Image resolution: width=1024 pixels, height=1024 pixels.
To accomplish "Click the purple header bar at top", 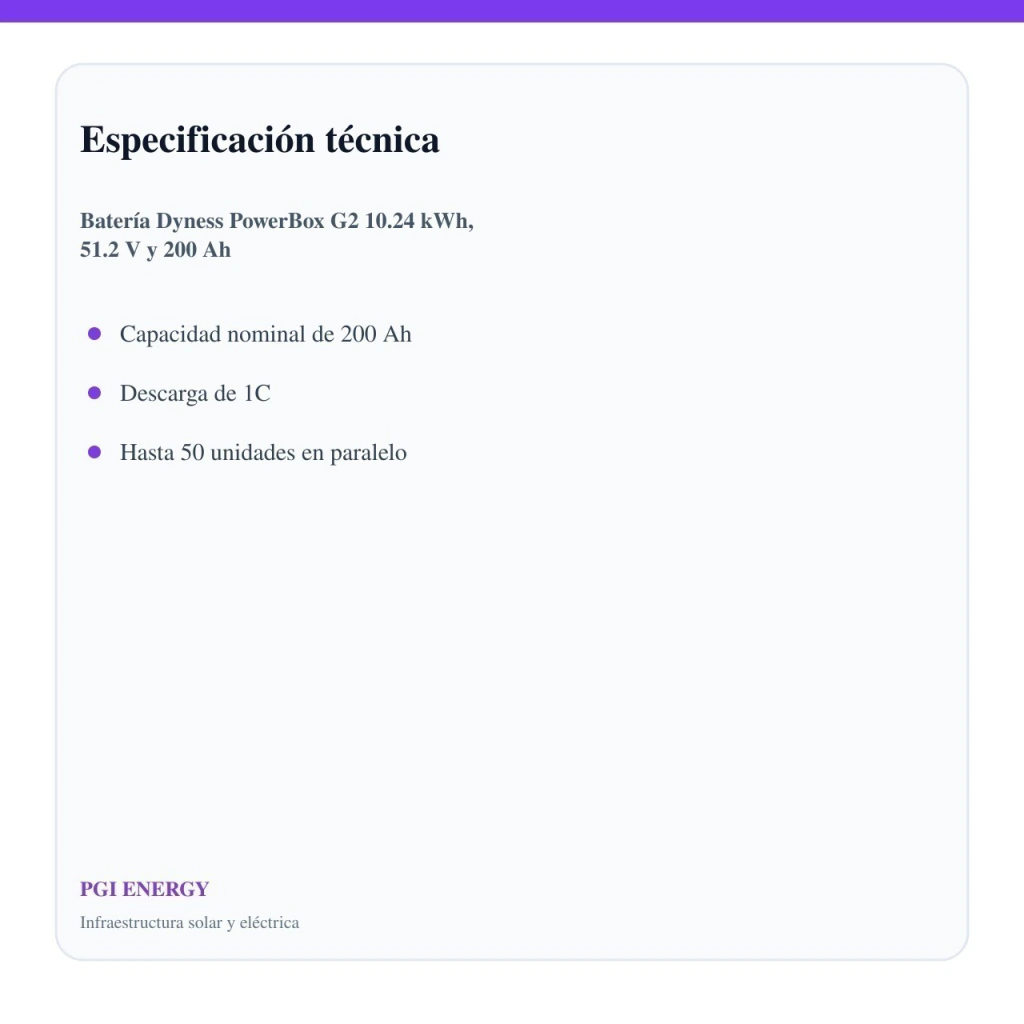I will [512, 11].
